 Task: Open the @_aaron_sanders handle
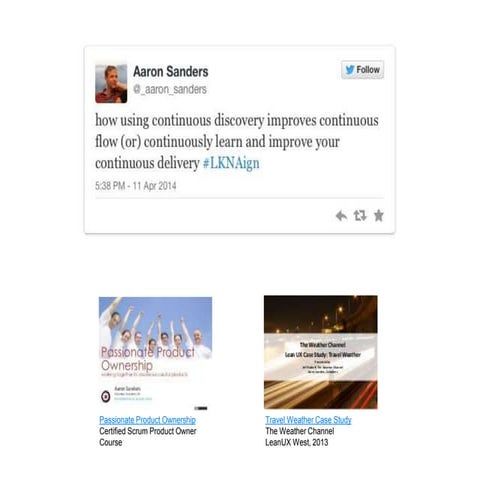click(170, 89)
